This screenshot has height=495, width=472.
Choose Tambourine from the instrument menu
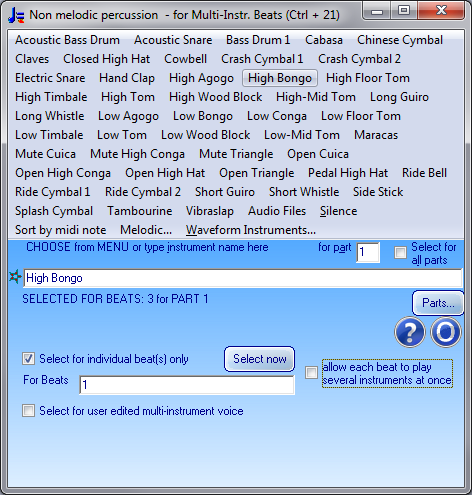click(140, 211)
